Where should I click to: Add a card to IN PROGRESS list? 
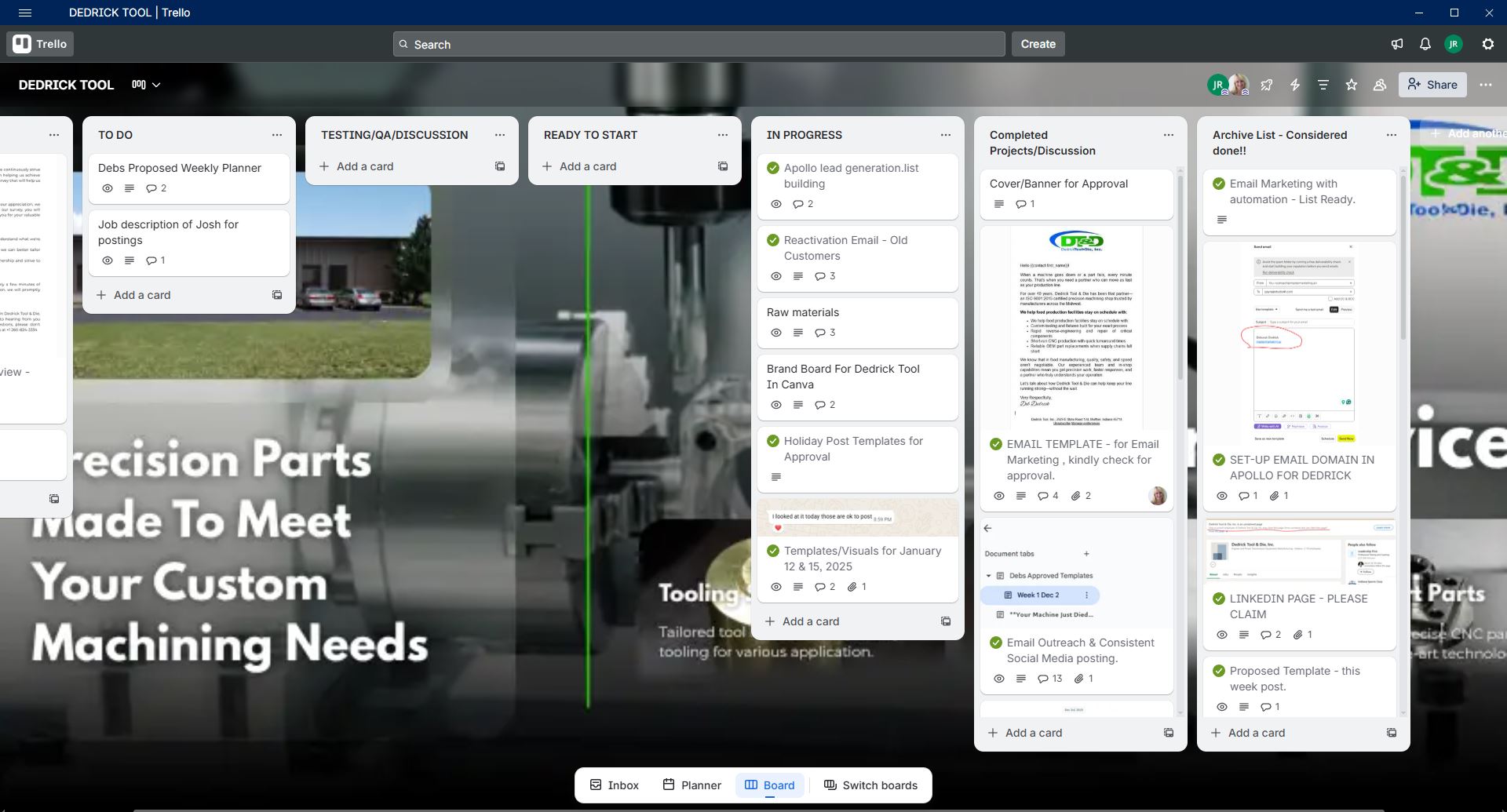click(845, 621)
